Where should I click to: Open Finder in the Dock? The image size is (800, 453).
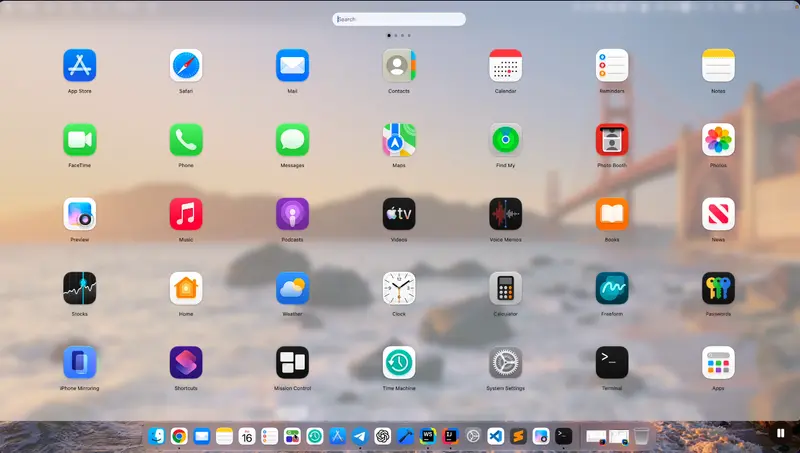157,436
